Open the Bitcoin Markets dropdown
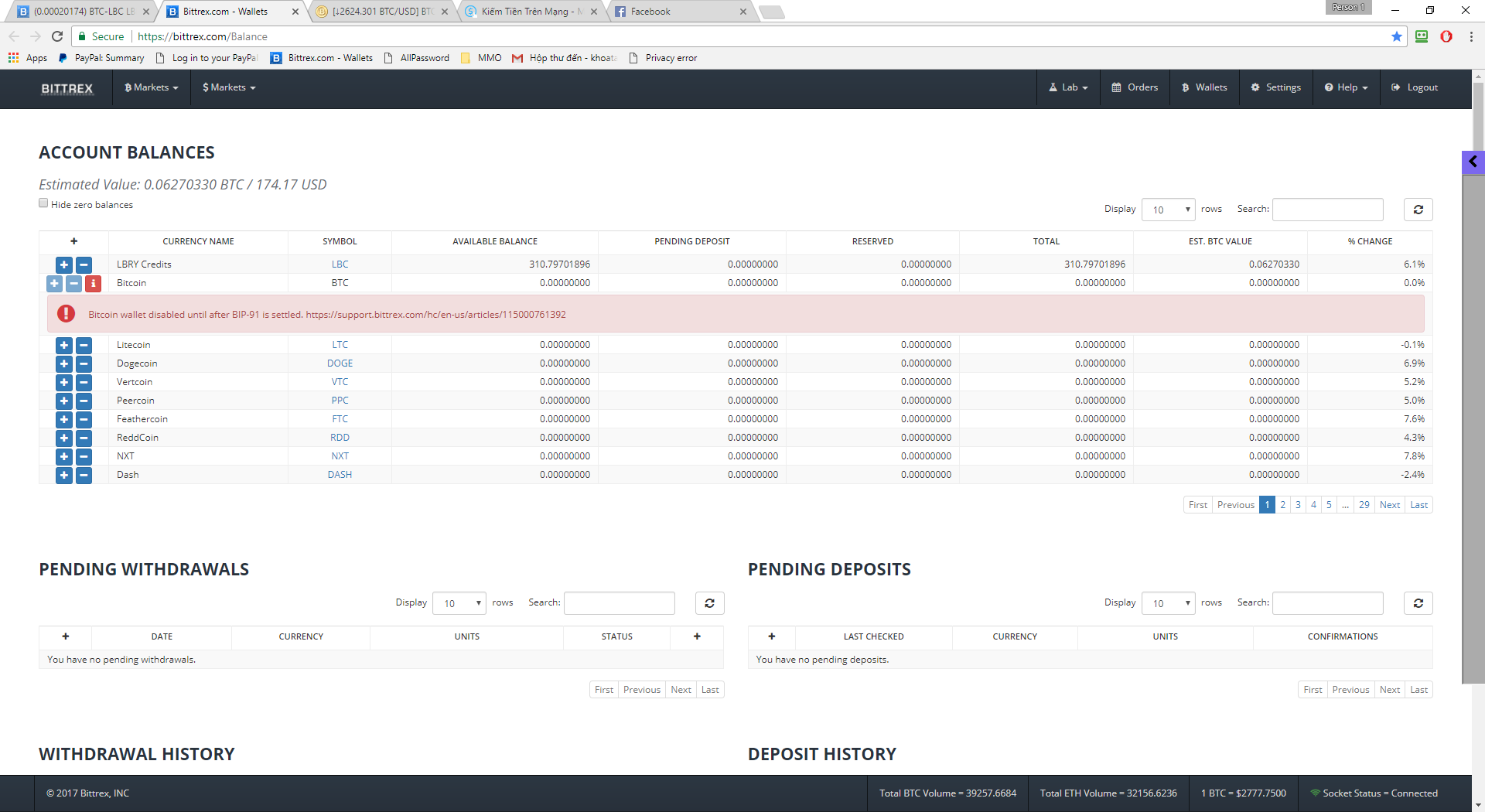 point(152,87)
